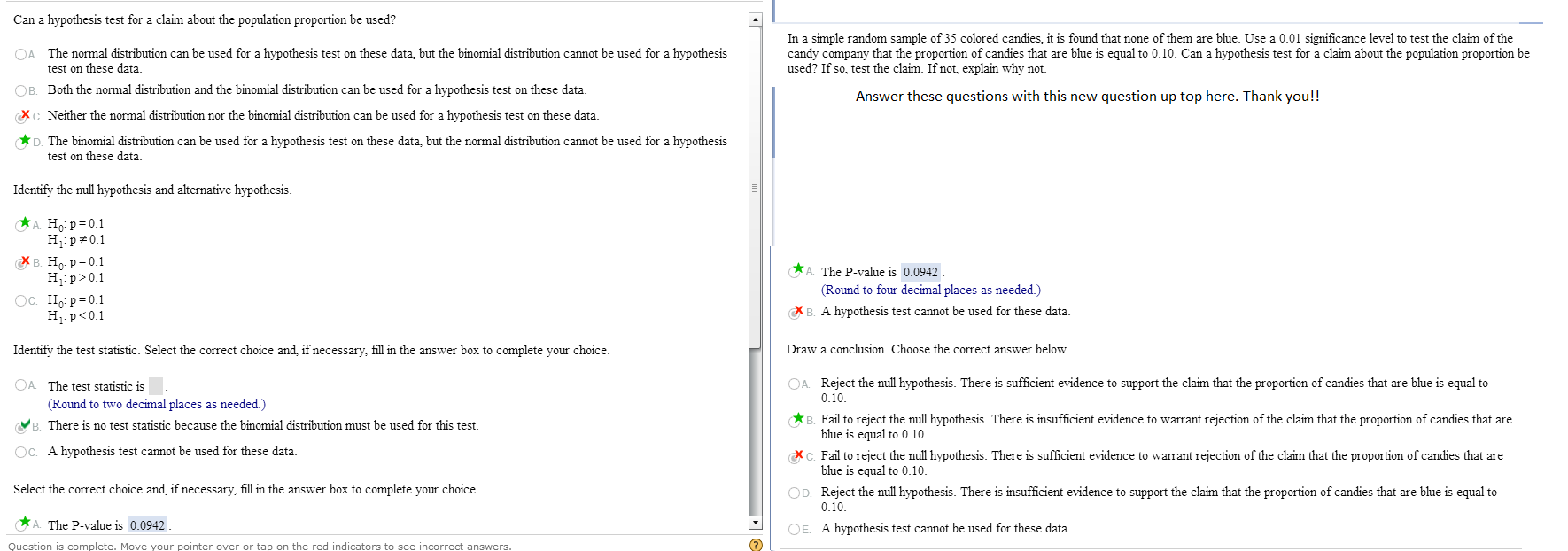The height and width of the screenshot is (551, 1568).
Task: Select hypothesis option C with H1: p<0.1
Action: 20,300
